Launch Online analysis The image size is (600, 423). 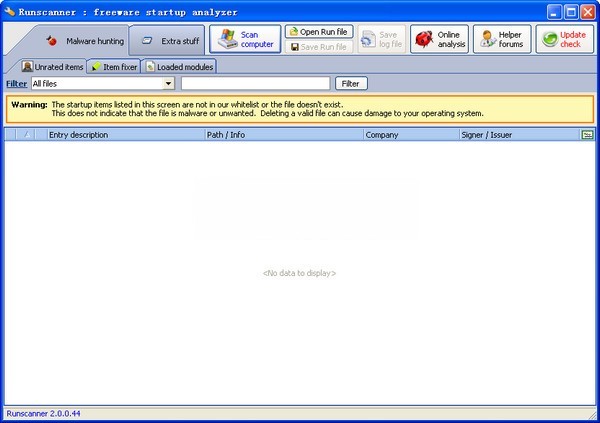coord(438,39)
